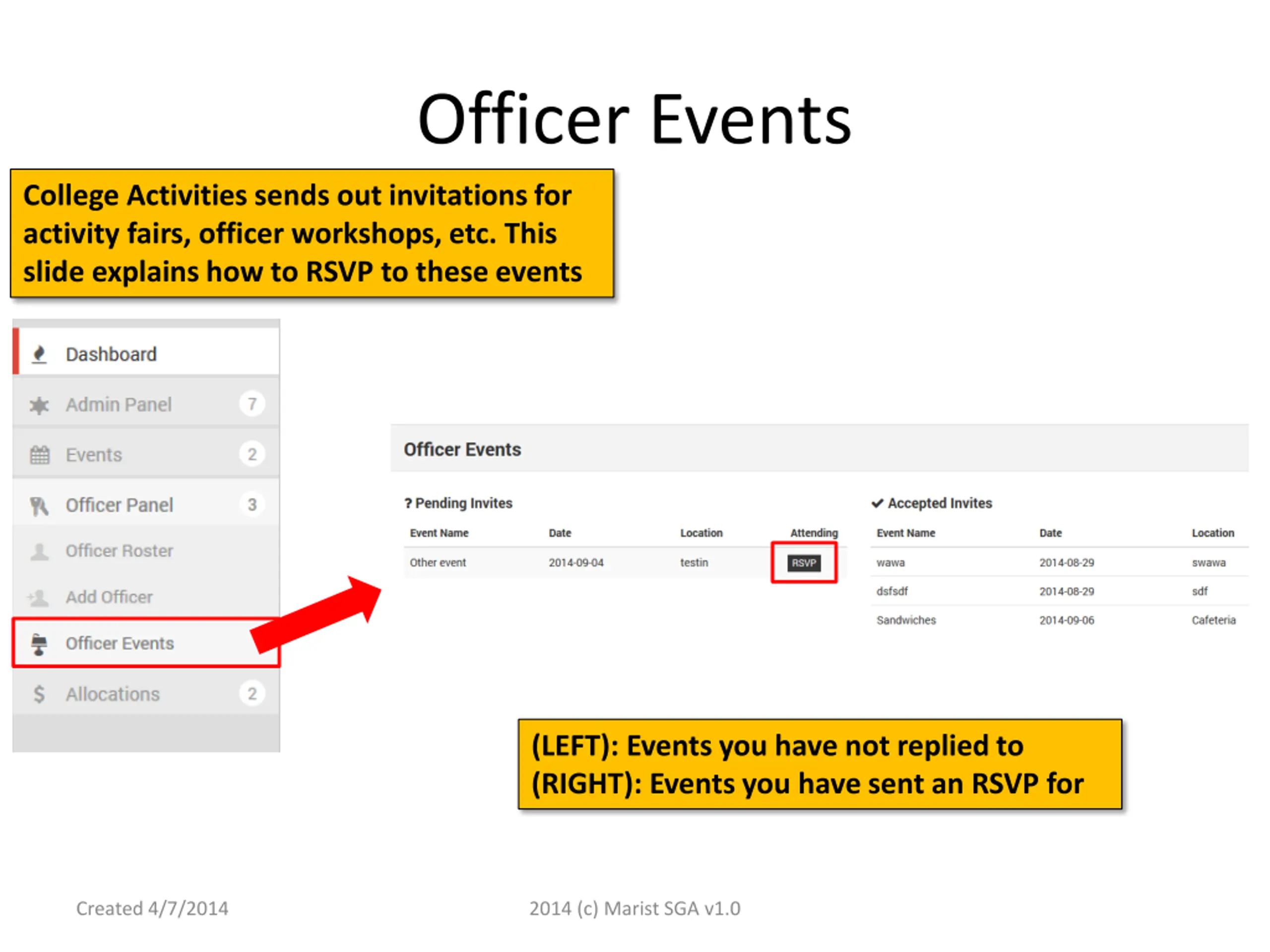Click the Accepted Invites Date column header
The image size is (1270, 952).
(1051, 533)
